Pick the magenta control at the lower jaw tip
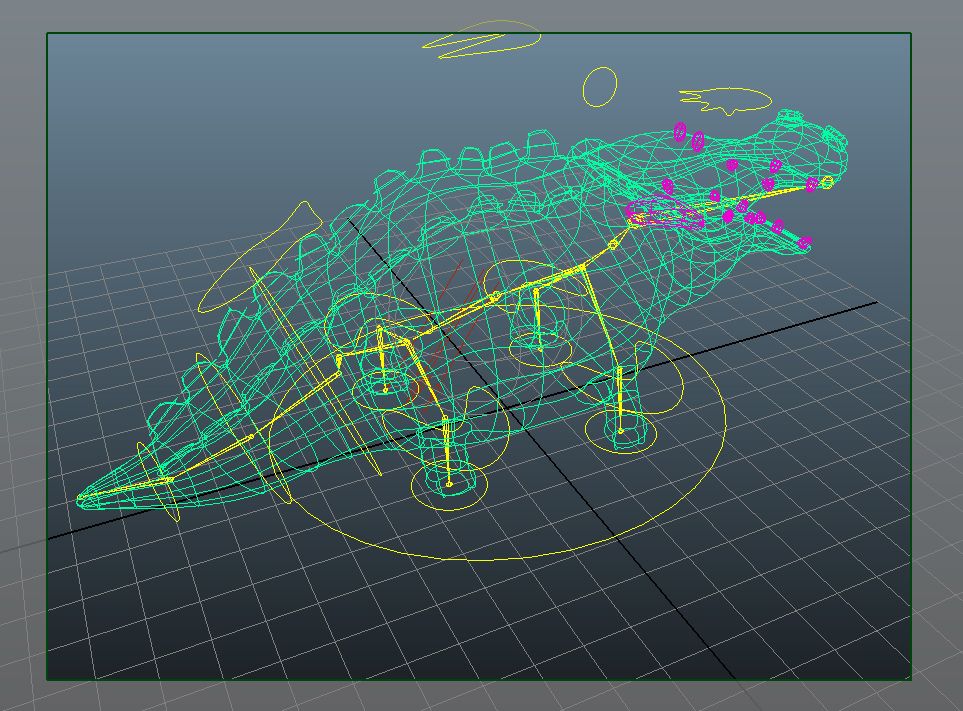The height and width of the screenshot is (711, 963). pyautogui.click(x=805, y=242)
